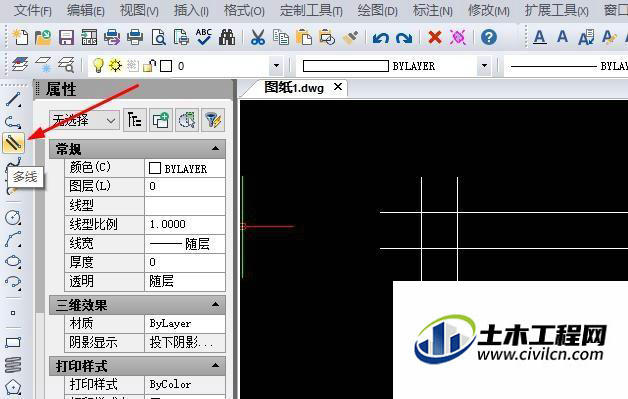
Task: Select the Line draw tool
Action: [x=13, y=99]
